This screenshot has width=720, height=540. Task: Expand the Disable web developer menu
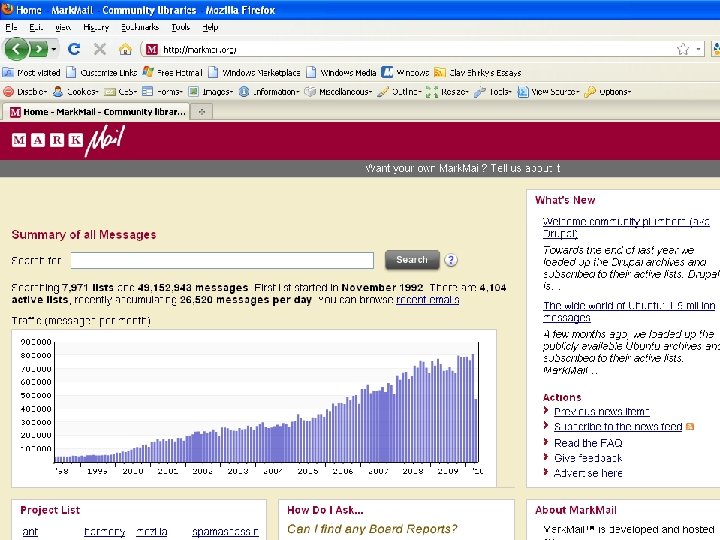(25, 92)
